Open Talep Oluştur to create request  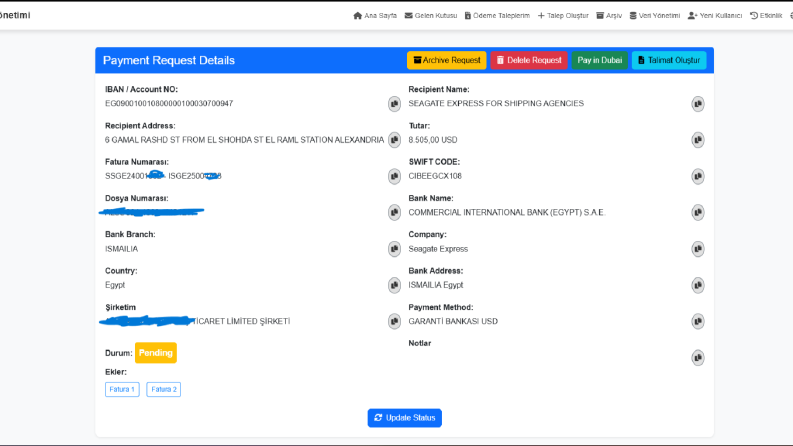563,16
